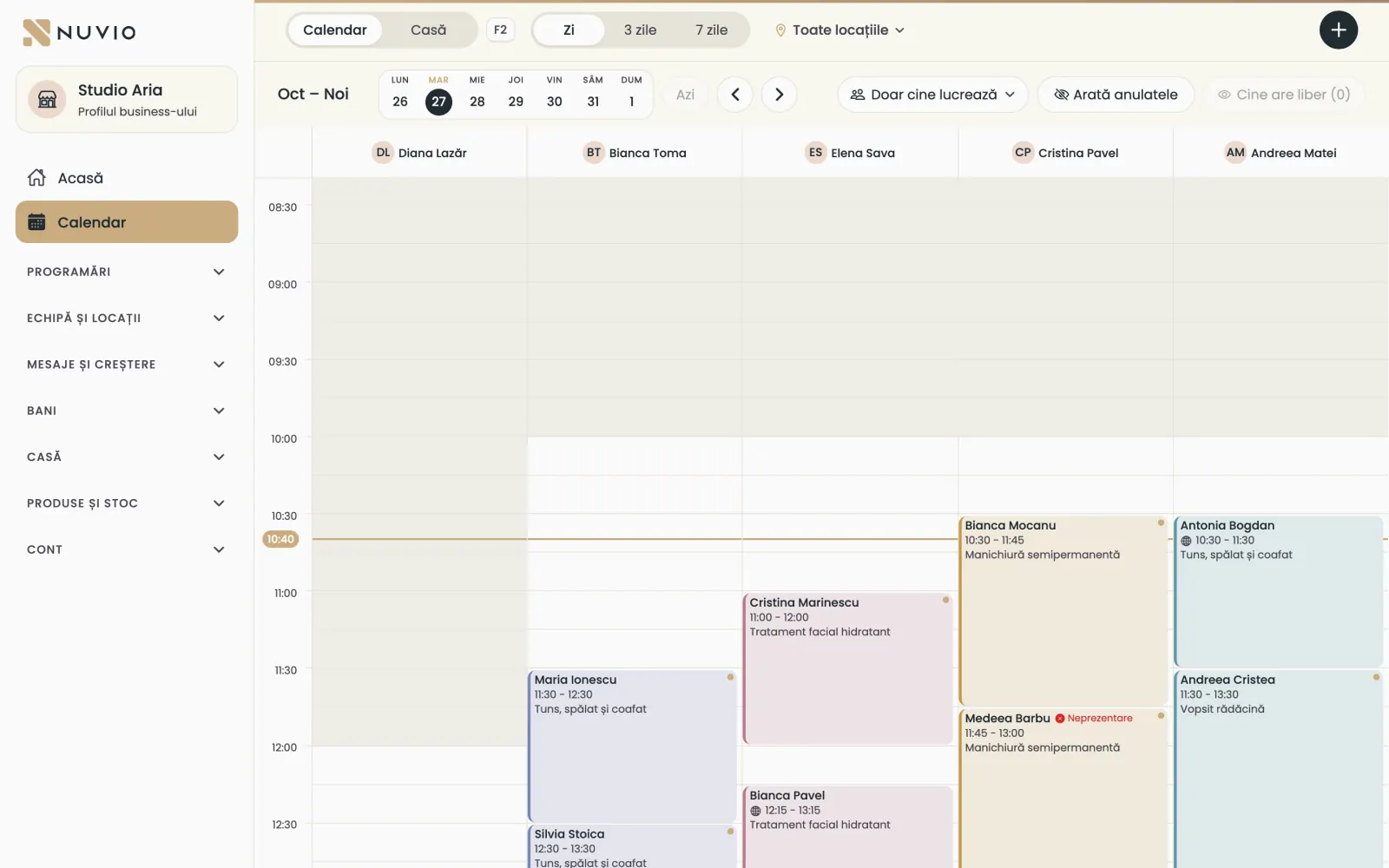Switch to the Casă top tab
Screen dimensions: 1389x868
pyautogui.click(x=428, y=30)
